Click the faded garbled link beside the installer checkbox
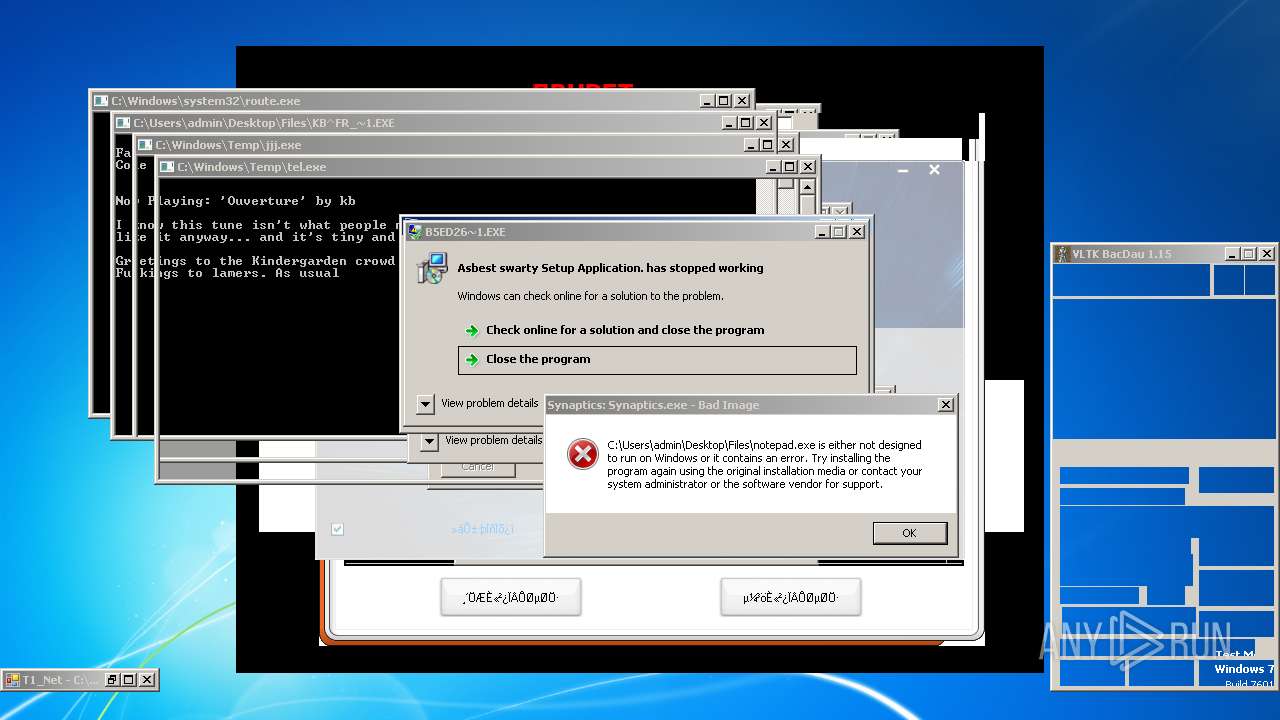 click(x=483, y=529)
